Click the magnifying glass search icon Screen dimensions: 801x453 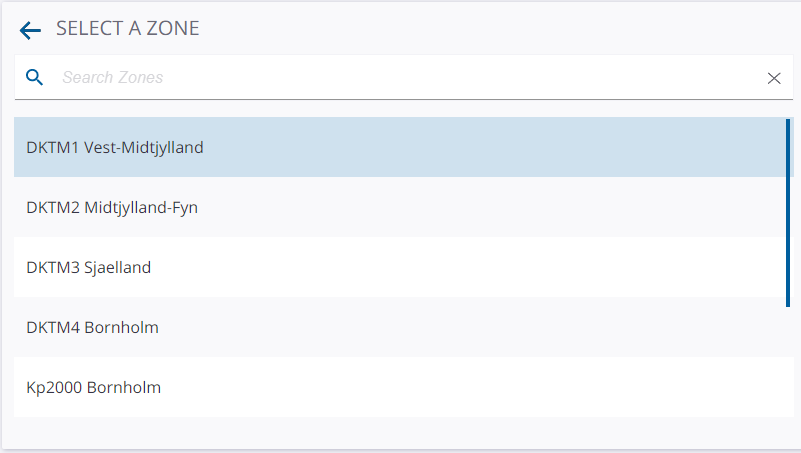[34, 78]
